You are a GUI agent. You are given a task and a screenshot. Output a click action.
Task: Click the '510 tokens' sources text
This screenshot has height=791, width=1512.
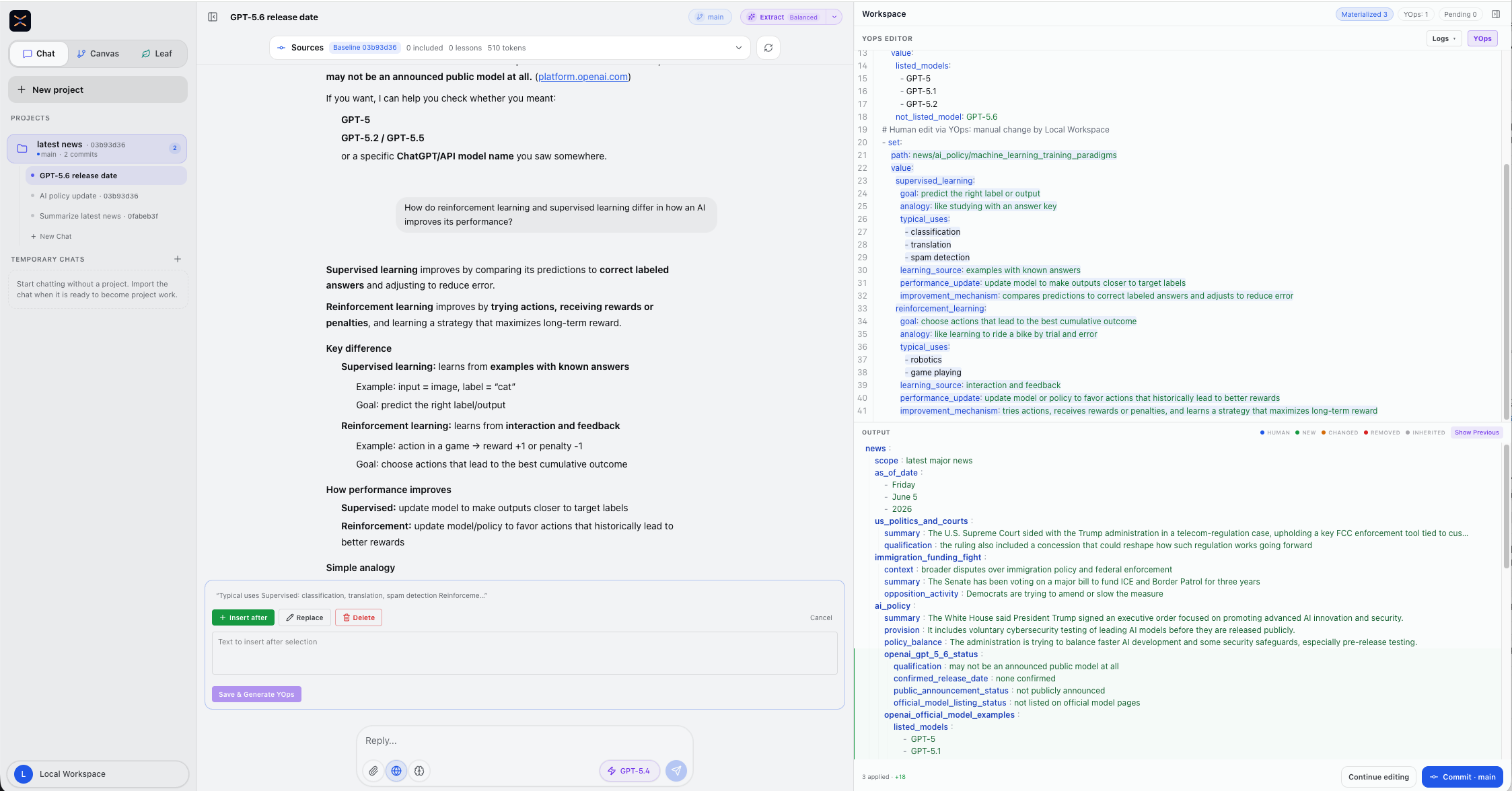506,48
